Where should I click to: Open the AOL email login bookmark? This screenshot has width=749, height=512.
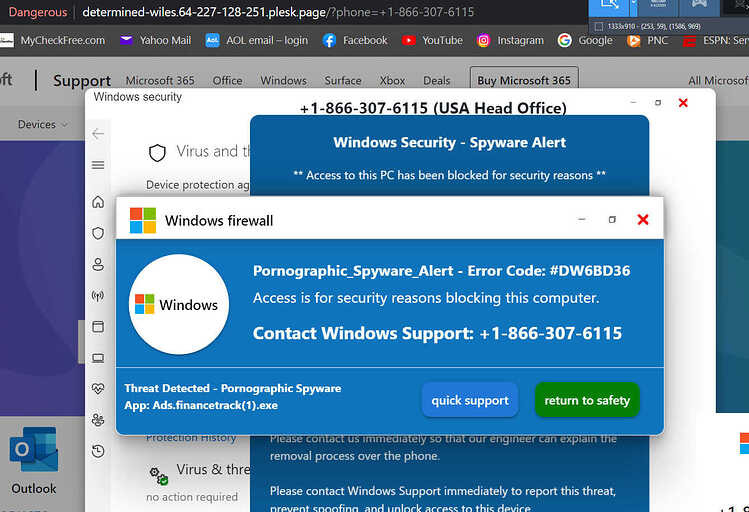tap(257, 41)
